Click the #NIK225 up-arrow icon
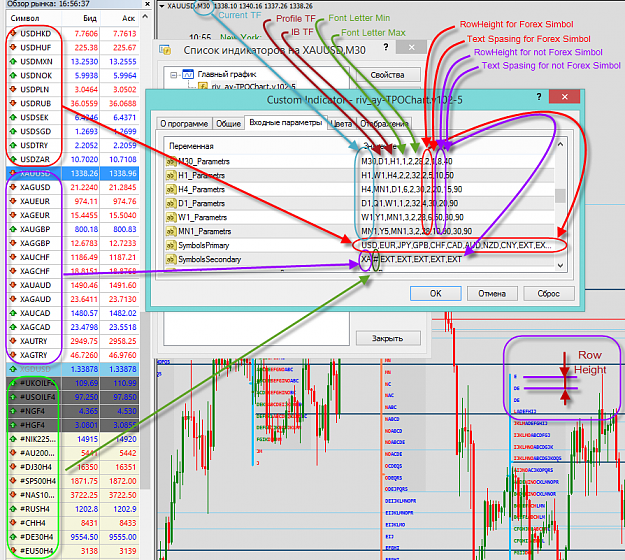Screen dimensions: 625x560 (x=13, y=439)
